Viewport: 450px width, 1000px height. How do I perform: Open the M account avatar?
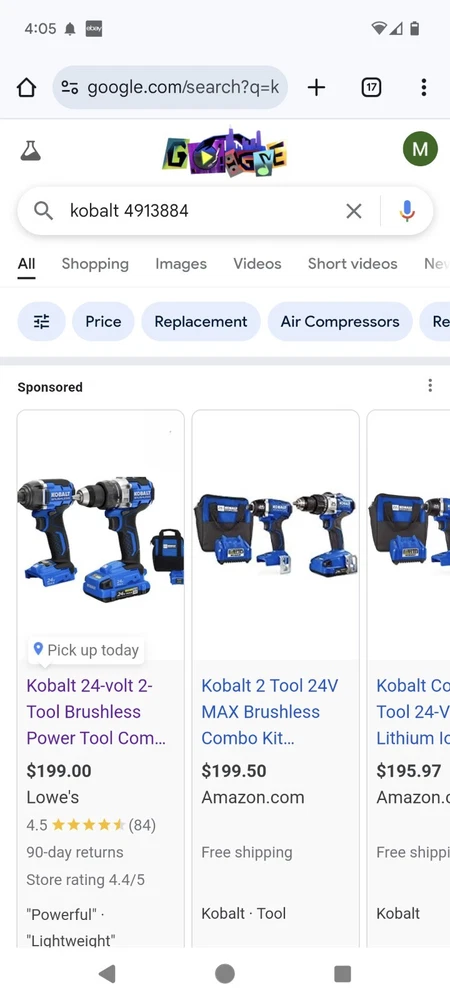coord(420,149)
